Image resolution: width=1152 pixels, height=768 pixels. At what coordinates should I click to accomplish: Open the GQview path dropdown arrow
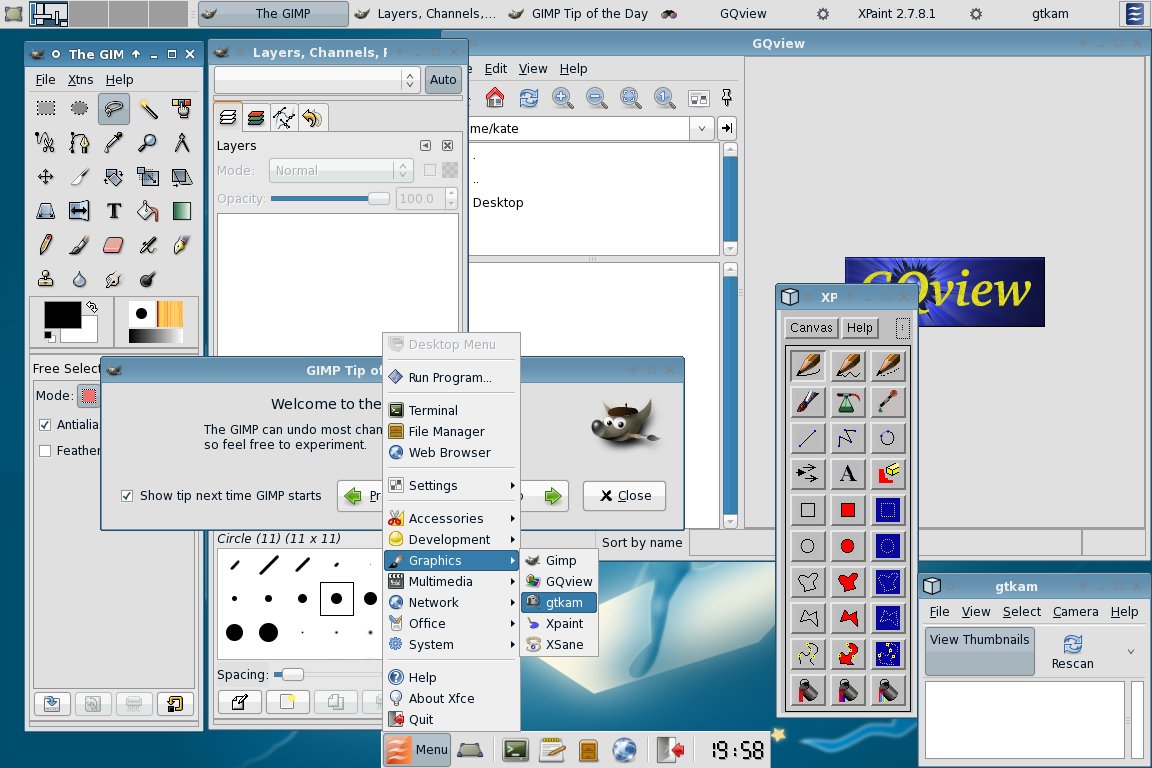click(702, 128)
